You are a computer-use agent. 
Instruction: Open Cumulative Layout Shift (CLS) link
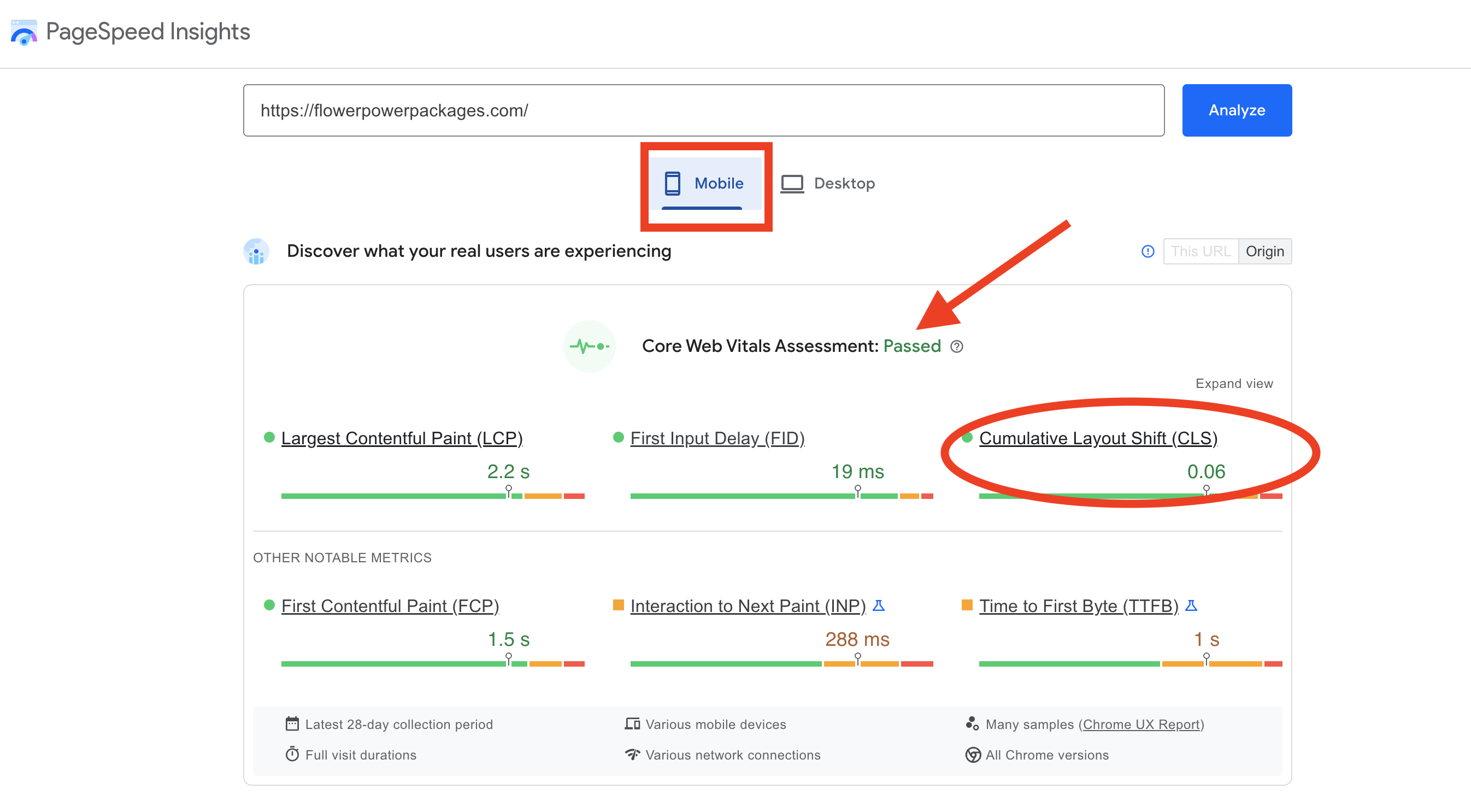1098,438
